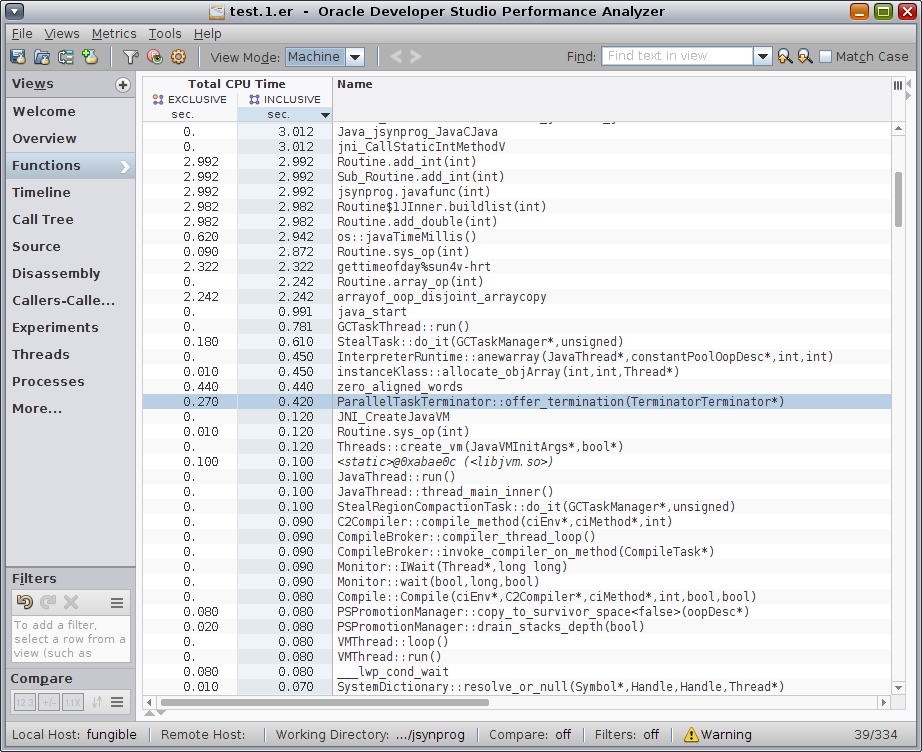Image resolution: width=922 pixels, height=752 pixels.
Task: Open Settings via the gear toolbar icon
Action: pos(178,56)
